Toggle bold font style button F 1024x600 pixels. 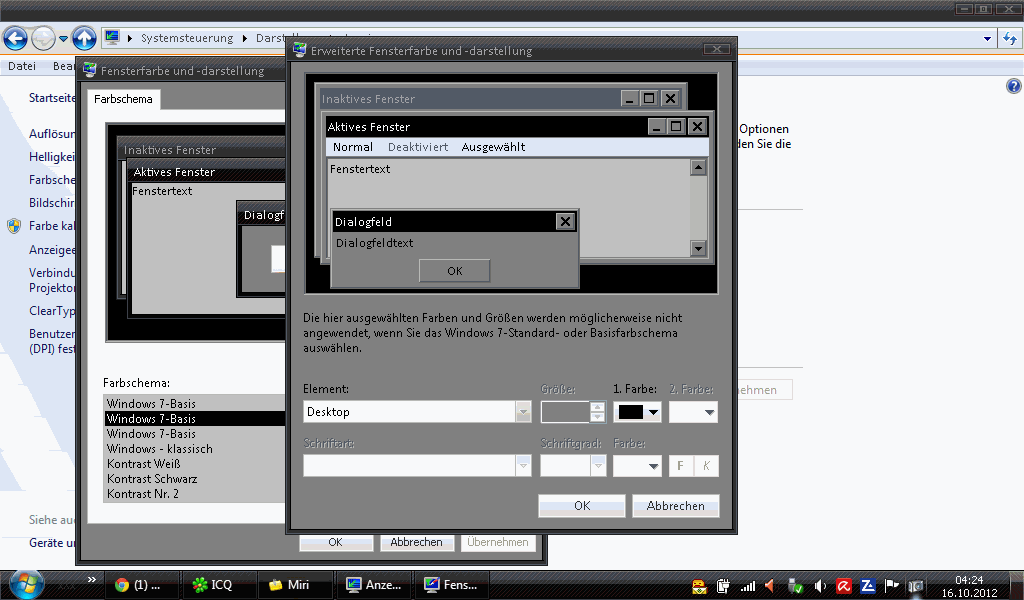(x=681, y=466)
